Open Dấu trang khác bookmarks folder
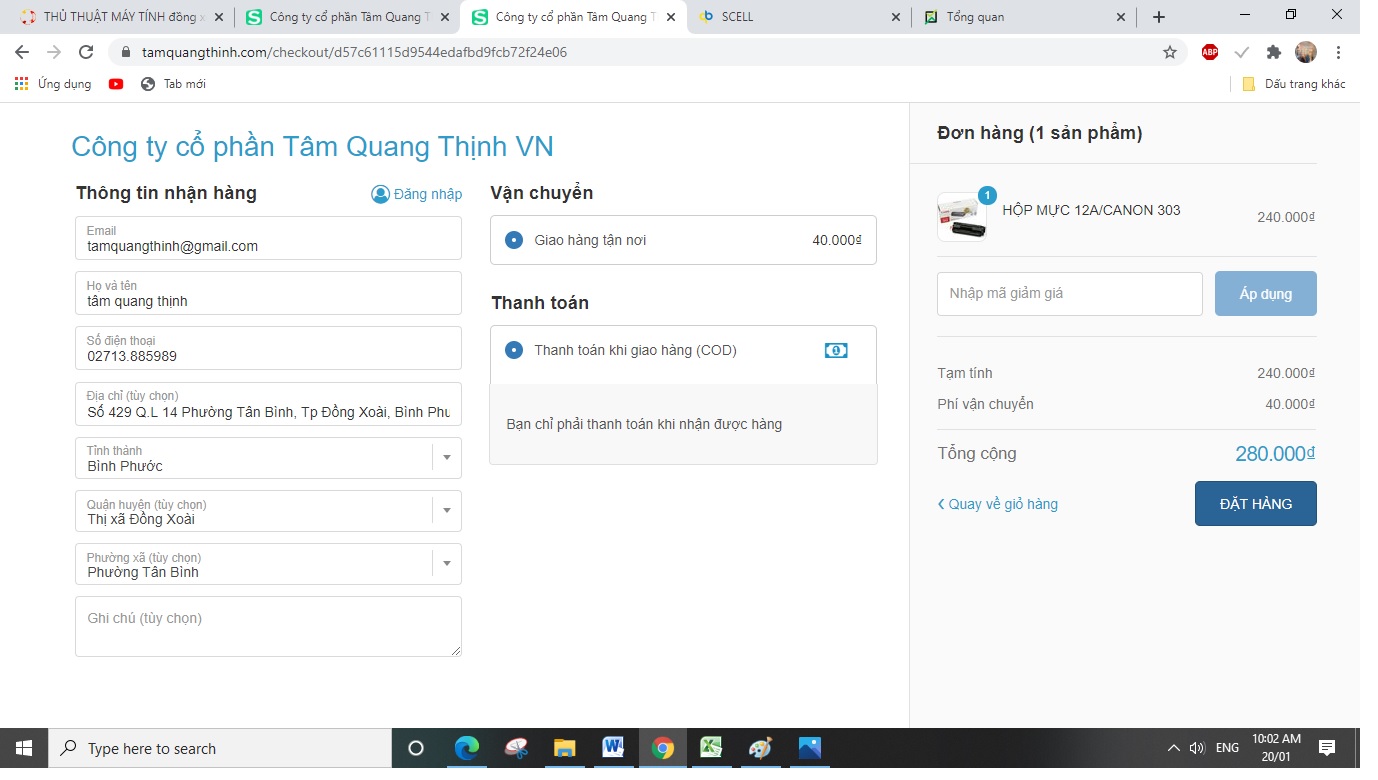Image resolution: width=1378 pixels, height=780 pixels. coord(1294,84)
